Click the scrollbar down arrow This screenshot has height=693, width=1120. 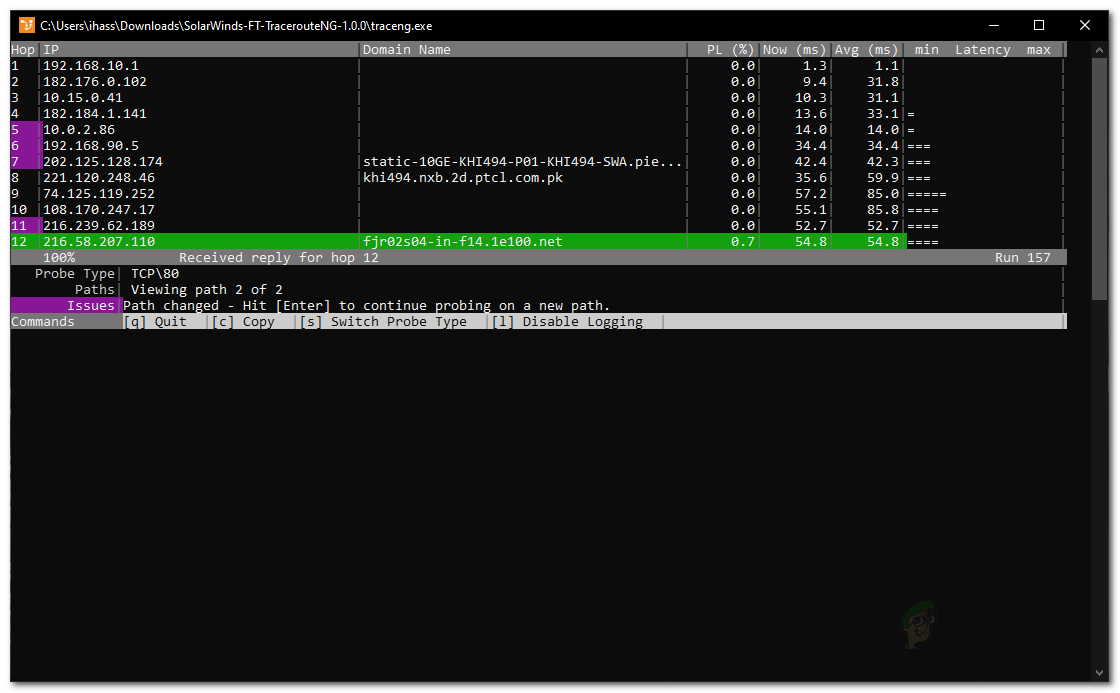point(1099,673)
